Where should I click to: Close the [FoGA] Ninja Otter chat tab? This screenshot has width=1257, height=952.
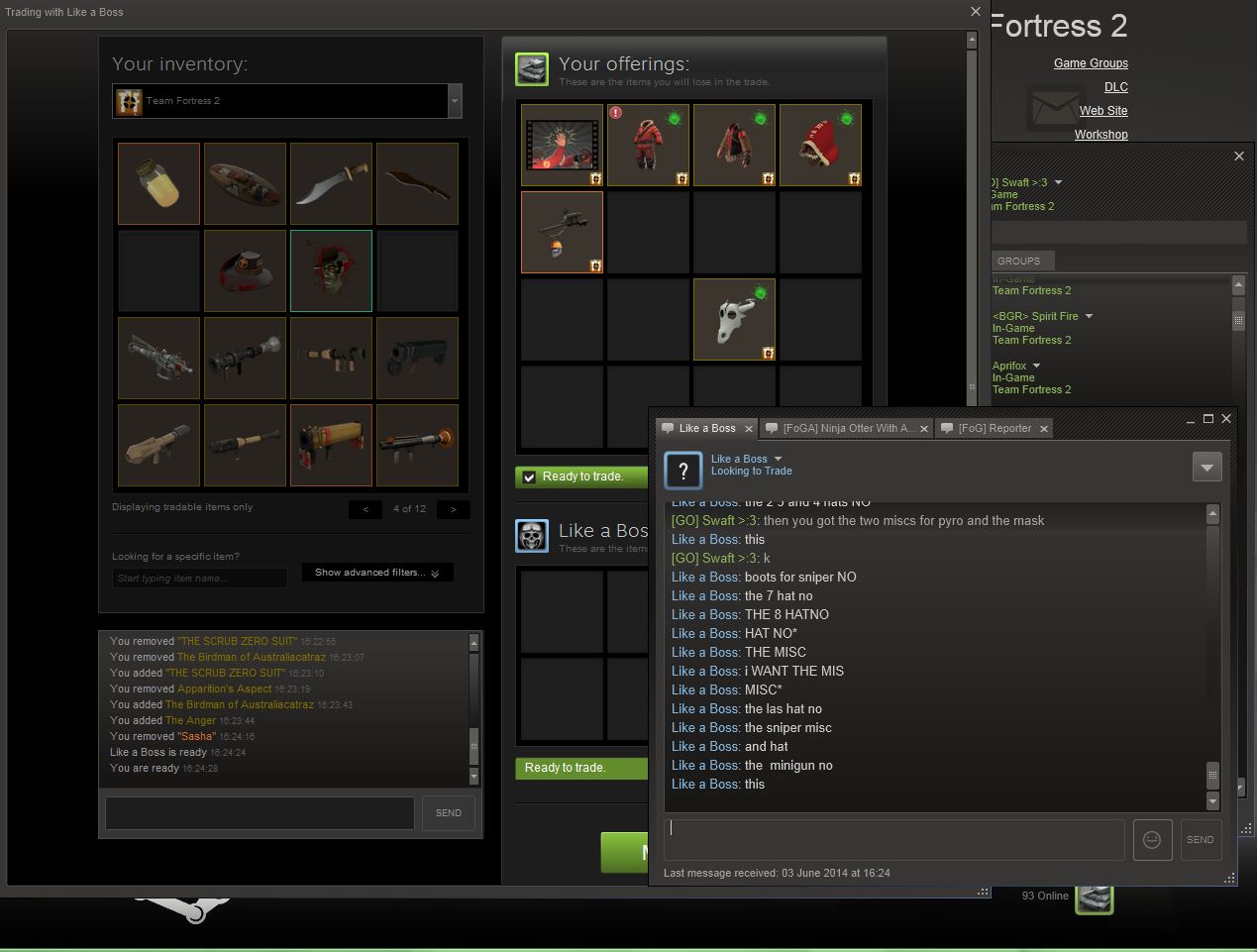point(924,429)
